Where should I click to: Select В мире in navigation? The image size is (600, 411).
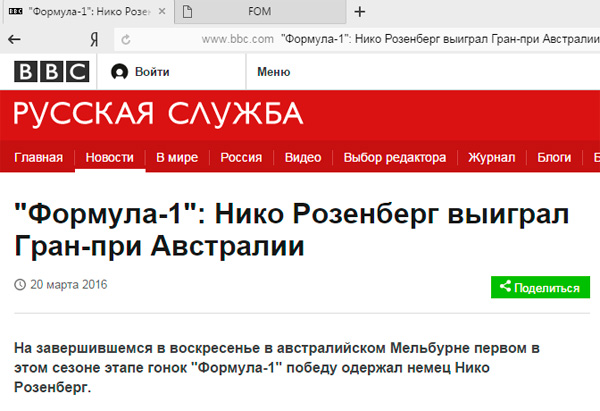pyautogui.click(x=177, y=158)
